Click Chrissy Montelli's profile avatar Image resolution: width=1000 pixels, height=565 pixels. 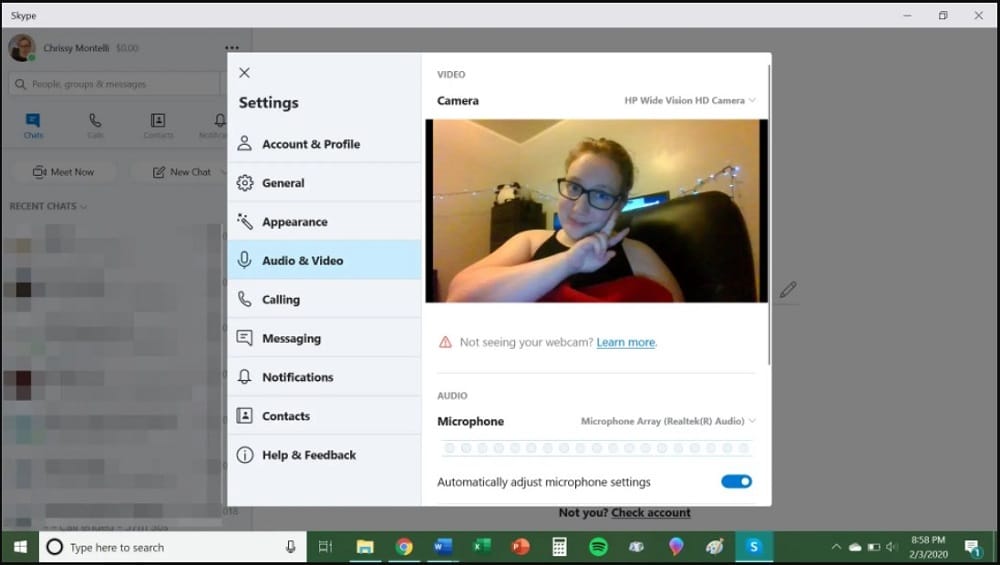coord(22,48)
